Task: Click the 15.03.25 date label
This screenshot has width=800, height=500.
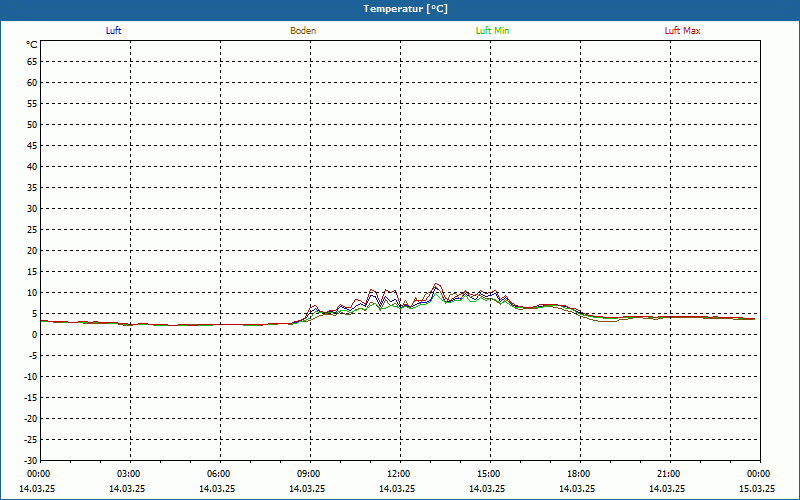Action: [757, 489]
